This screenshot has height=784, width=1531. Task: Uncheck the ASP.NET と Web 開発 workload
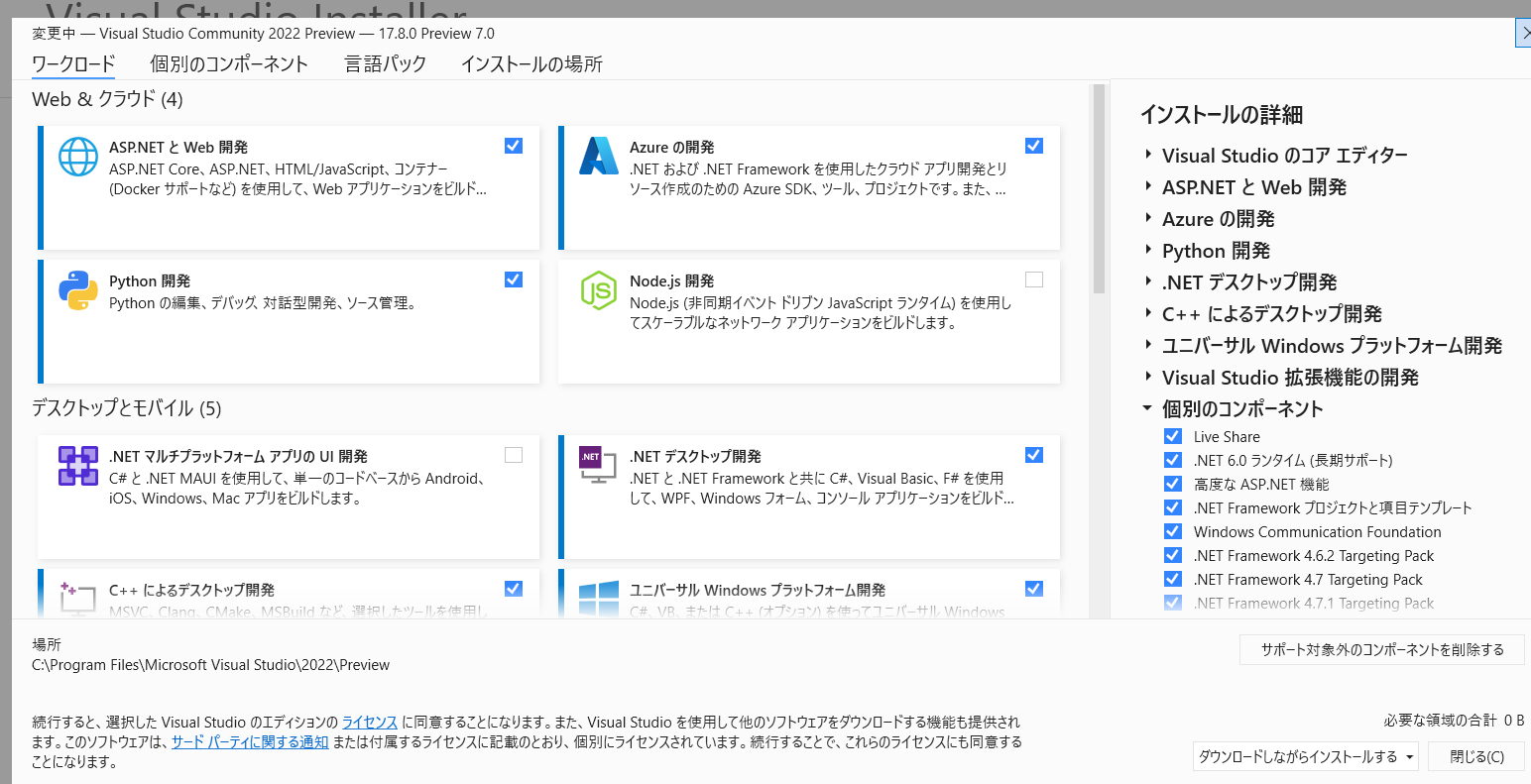point(513,146)
